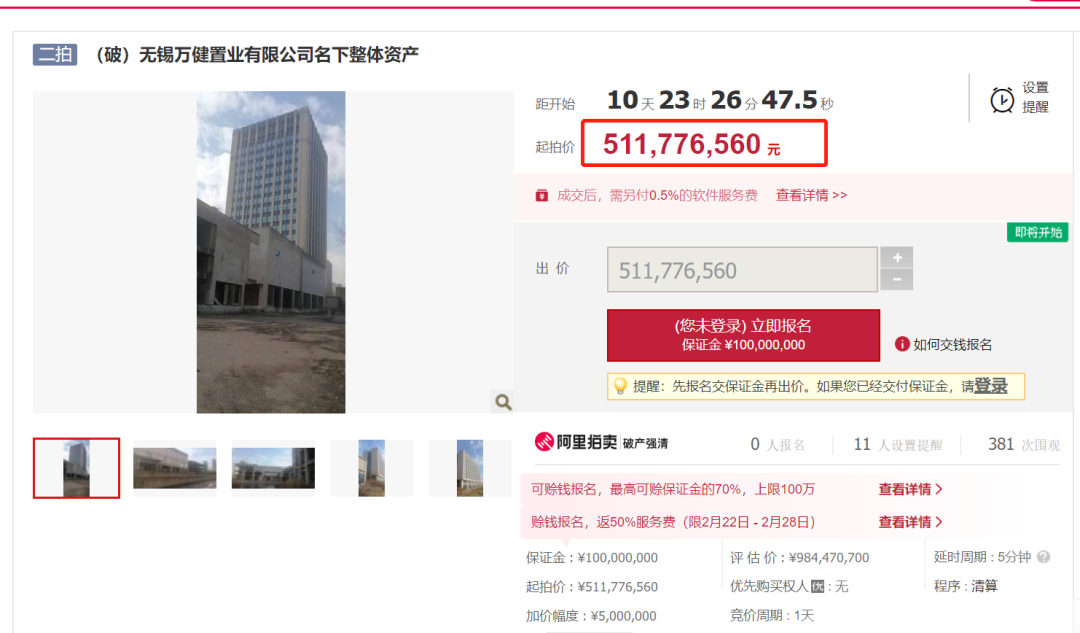The width and height of the screenshot is (1080, 633).
Task: Click the red 立即报名 registration button
Action: pyautogui.click(x=743, y=335)
